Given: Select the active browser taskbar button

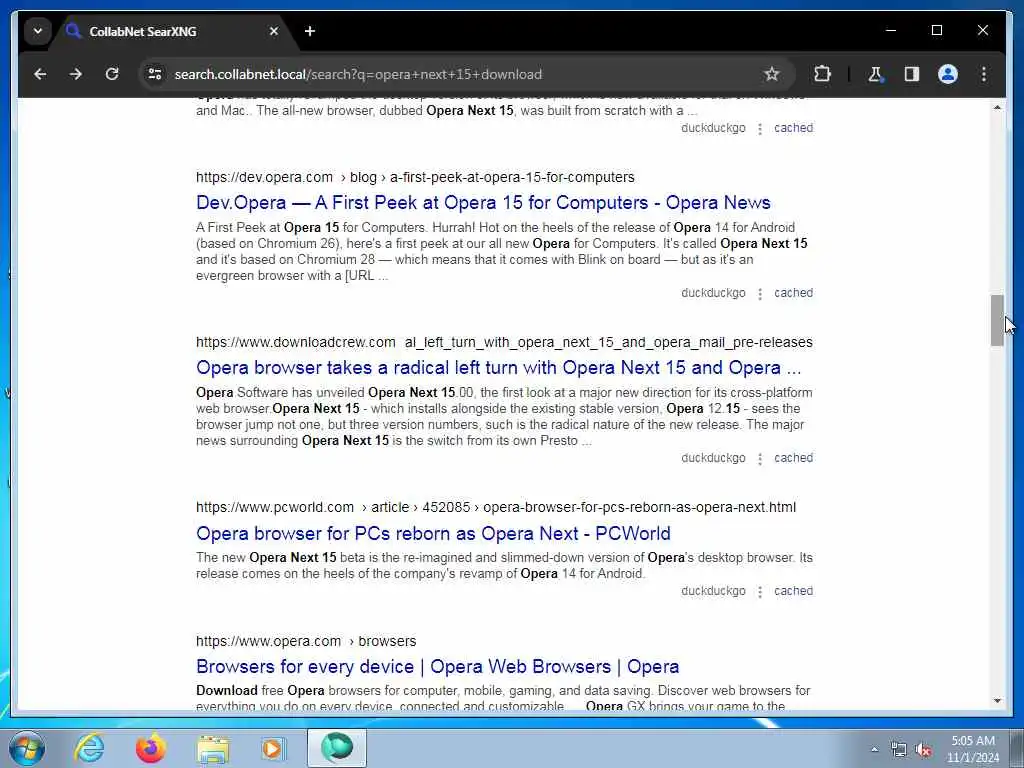Looking at the screenshot, I should [x=337, y=748].
